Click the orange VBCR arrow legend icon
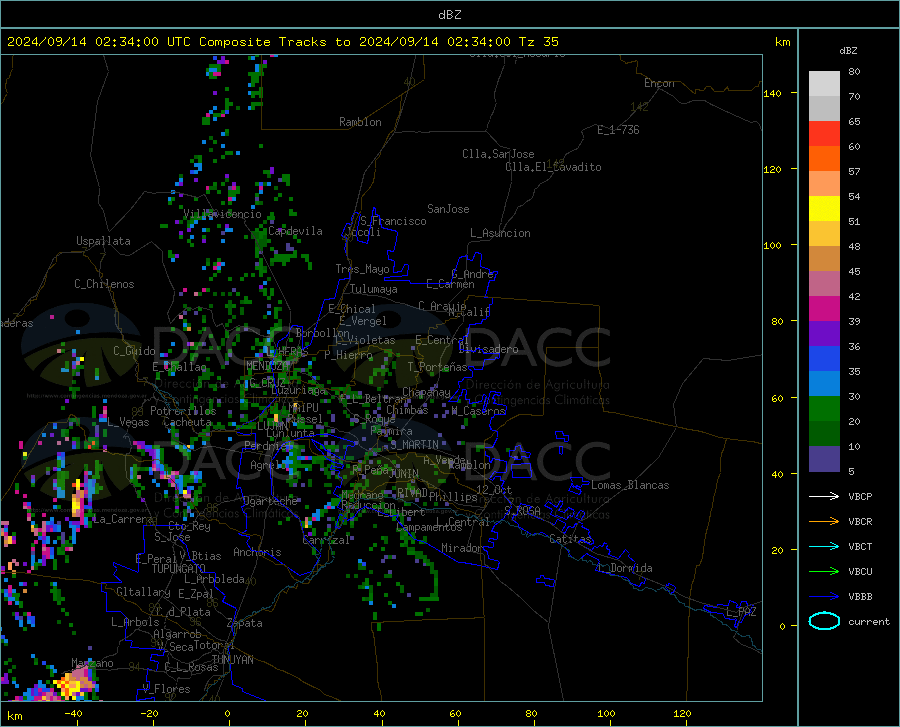The image size is (900, 727). (824, 522)
